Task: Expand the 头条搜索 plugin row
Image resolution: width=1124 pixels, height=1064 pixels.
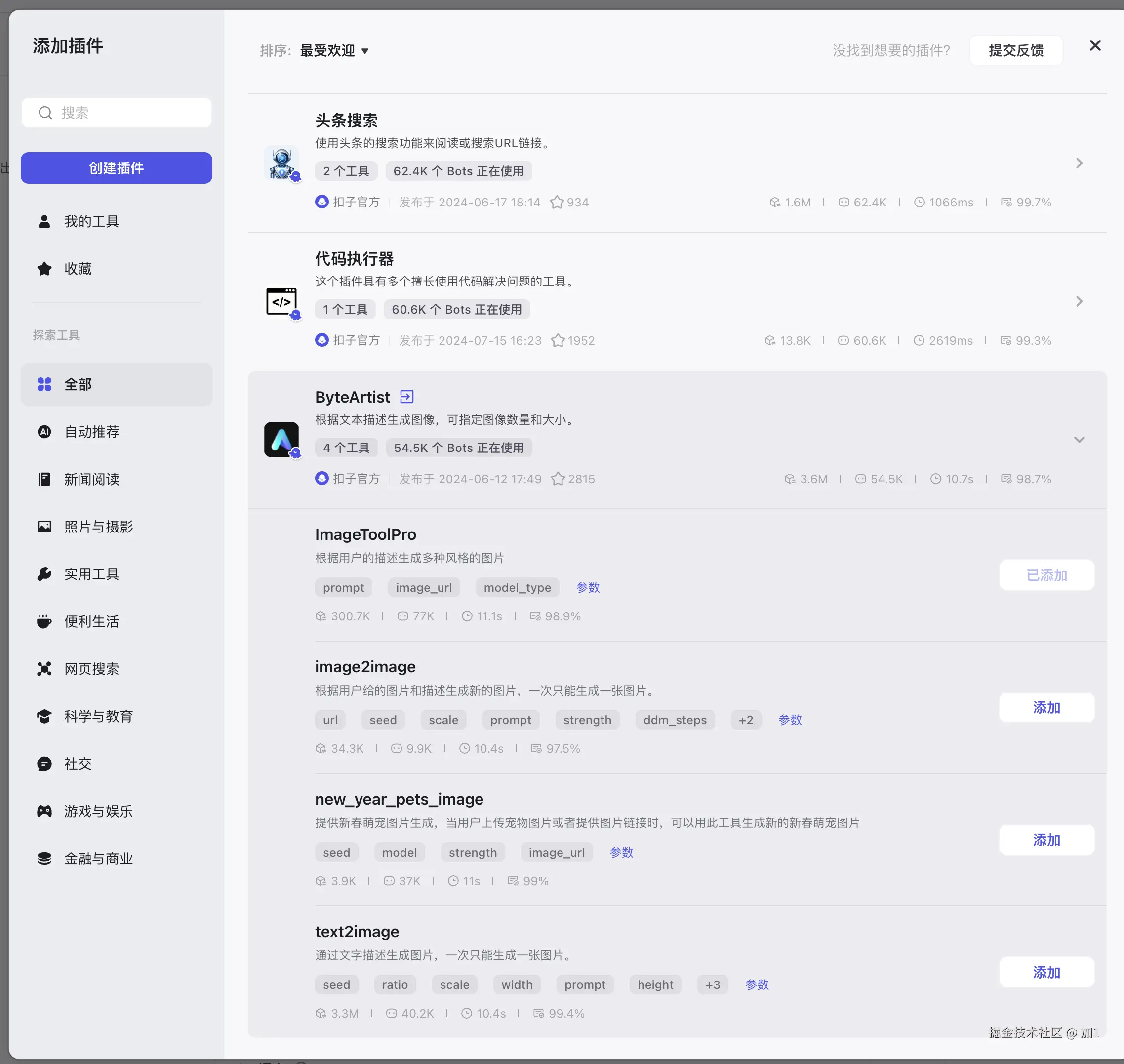Action: 1079,164
